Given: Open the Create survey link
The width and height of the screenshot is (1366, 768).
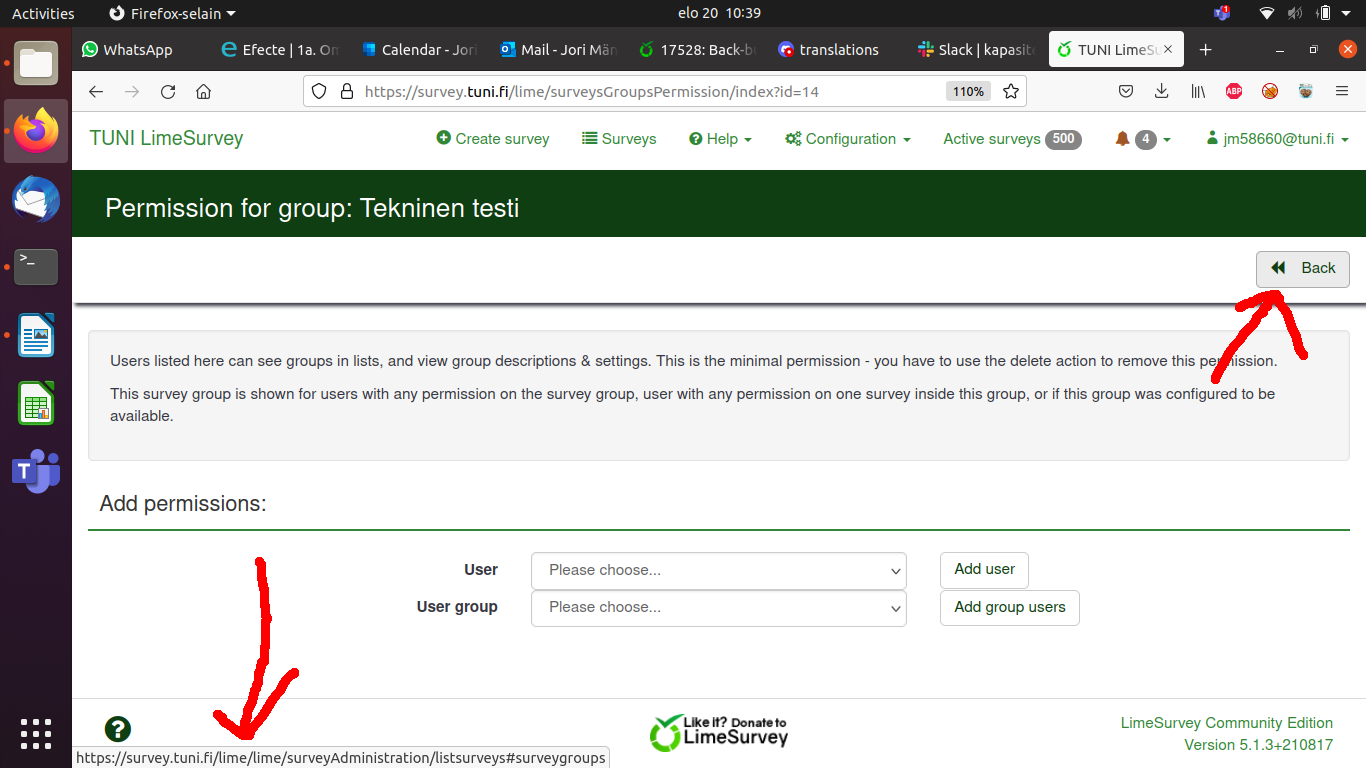Looking at the screenshot, I should coord(493,139).
